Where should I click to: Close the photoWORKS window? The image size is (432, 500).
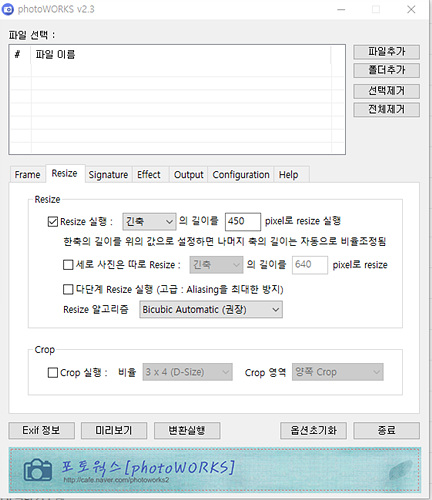411,9
